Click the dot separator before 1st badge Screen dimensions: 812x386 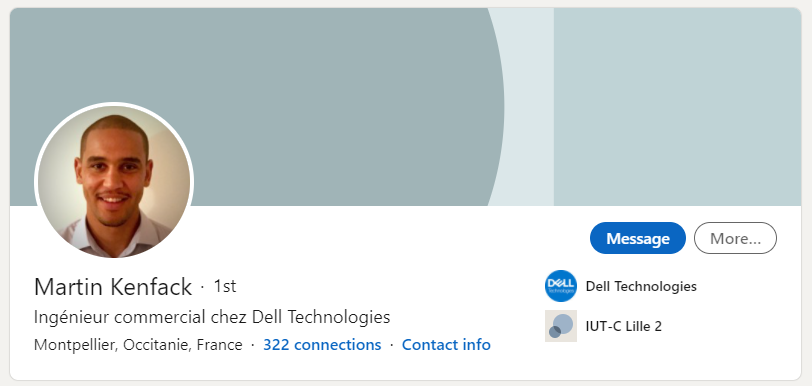click(202, 287)
